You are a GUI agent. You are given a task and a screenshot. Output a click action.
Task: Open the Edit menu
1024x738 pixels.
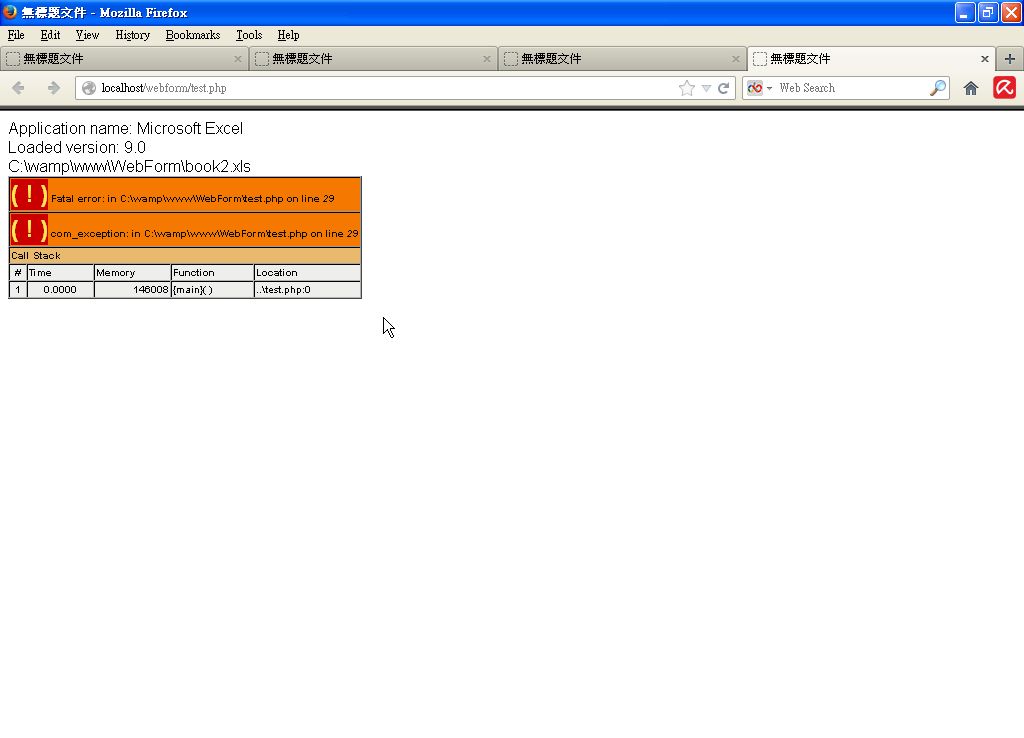tap(50, 35)
